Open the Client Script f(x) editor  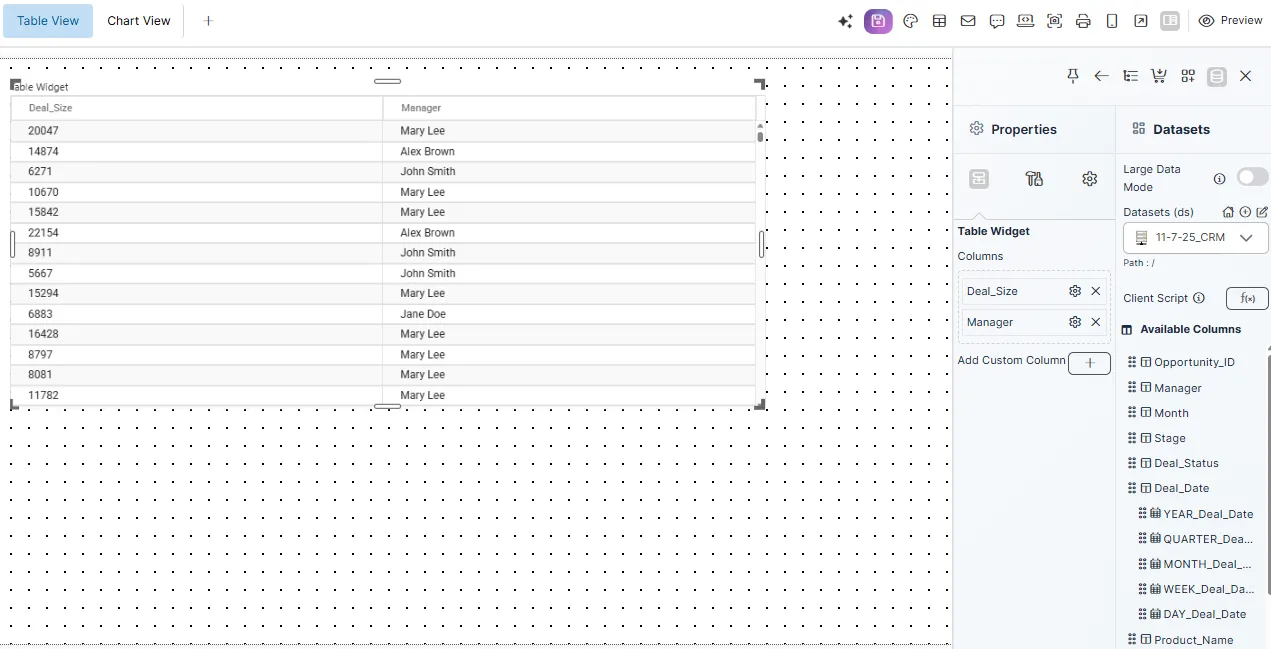tap(1247, 298)
